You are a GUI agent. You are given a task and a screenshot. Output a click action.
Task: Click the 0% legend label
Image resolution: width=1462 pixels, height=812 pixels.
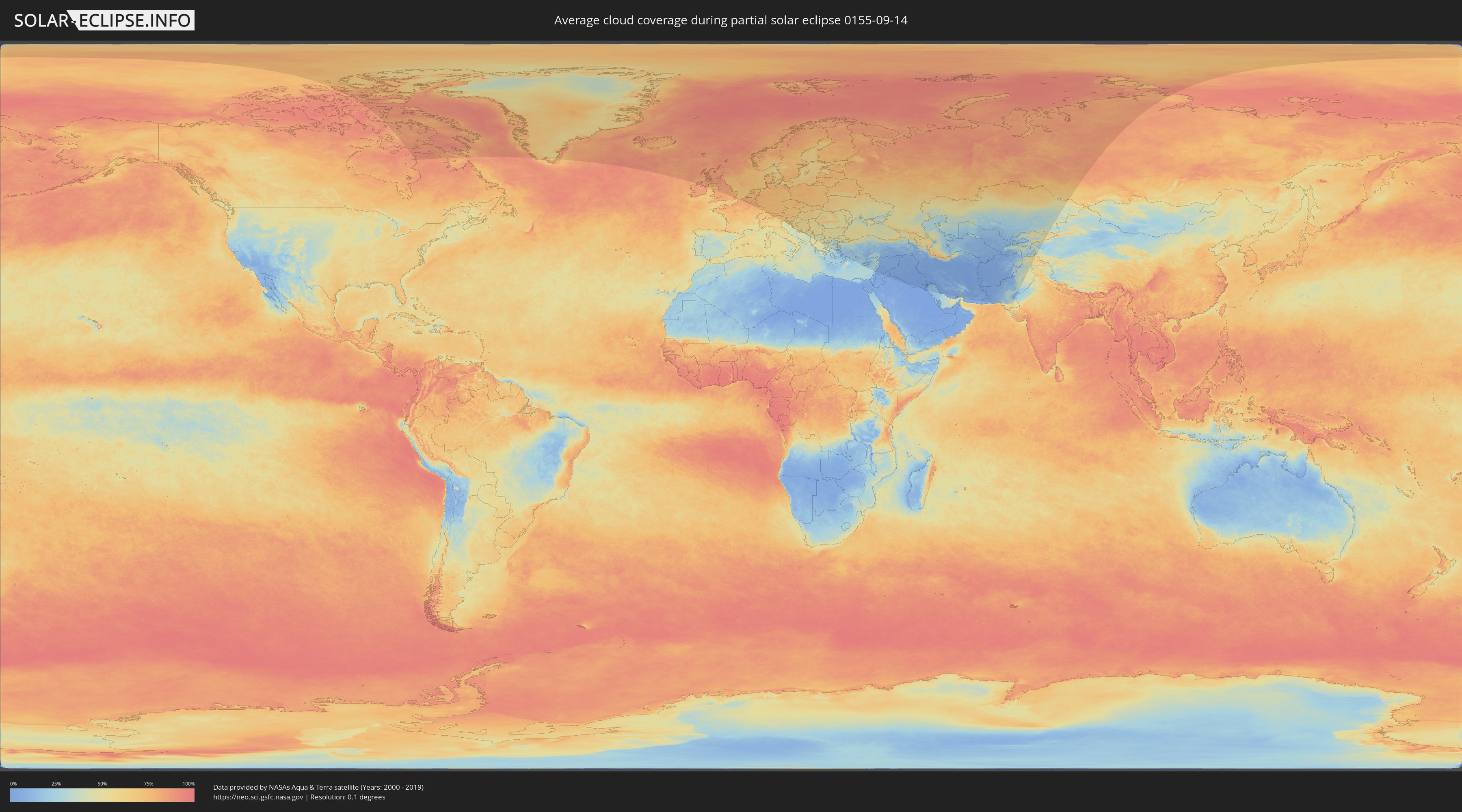click(x=13, y=784)
